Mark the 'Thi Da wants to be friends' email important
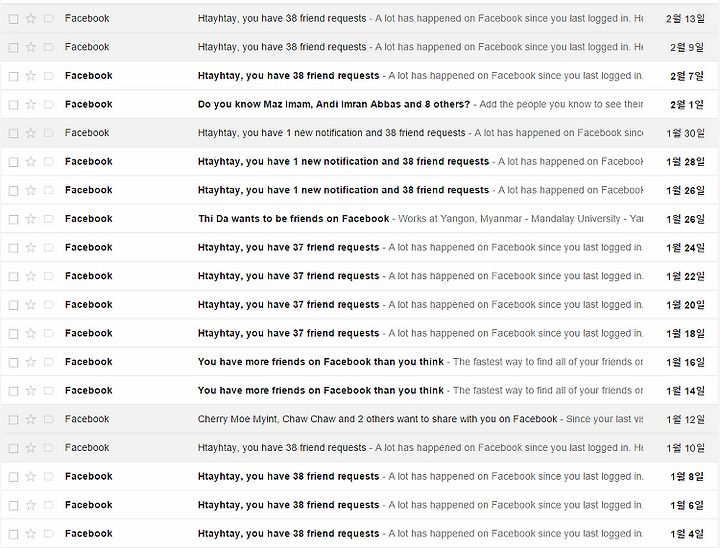The width and height of the screenshot is (720, 548). click(48, 219)
